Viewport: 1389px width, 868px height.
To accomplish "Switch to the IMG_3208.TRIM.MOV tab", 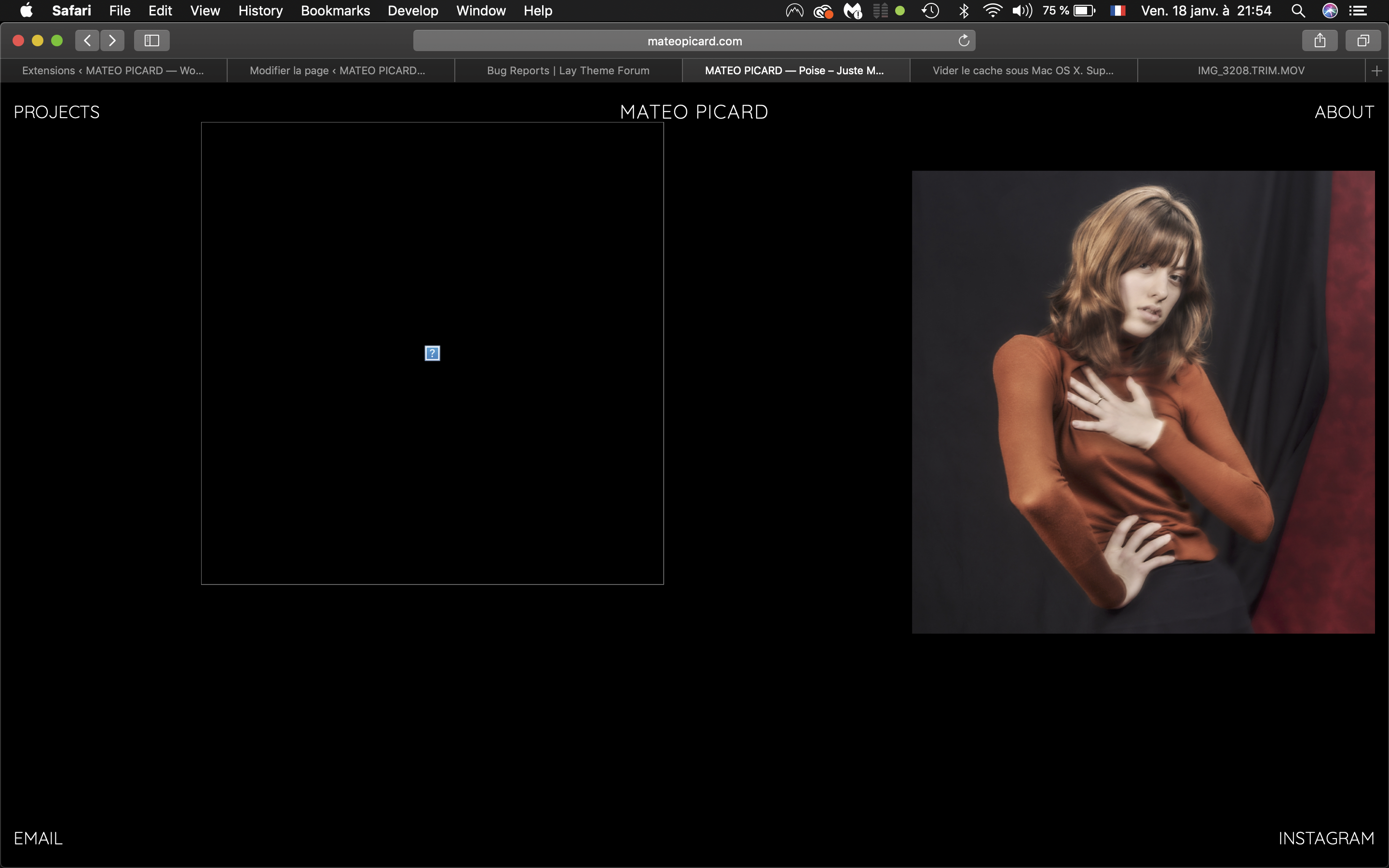I will [1251, 70].
